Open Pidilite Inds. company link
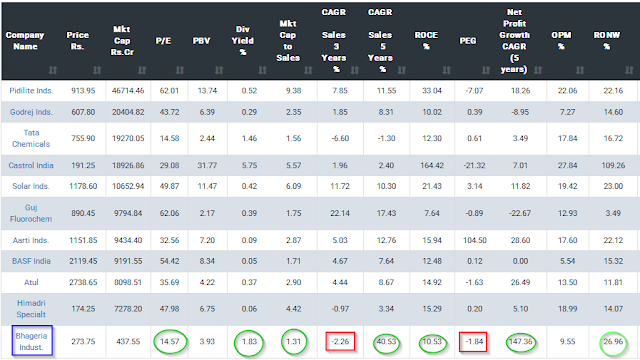The image size is (640, 360). tap(31, 91)
